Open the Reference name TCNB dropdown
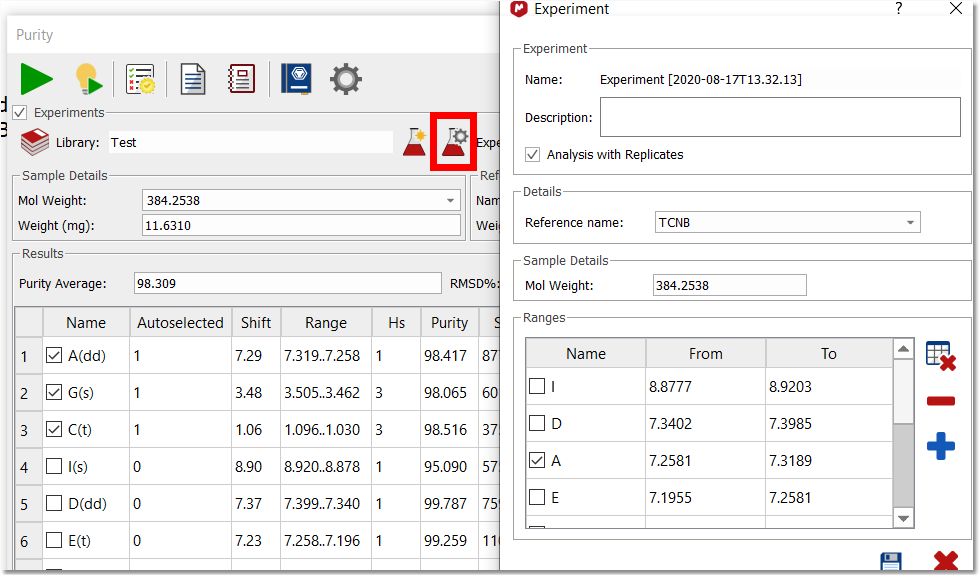980x577 pixels. point(910,223)
